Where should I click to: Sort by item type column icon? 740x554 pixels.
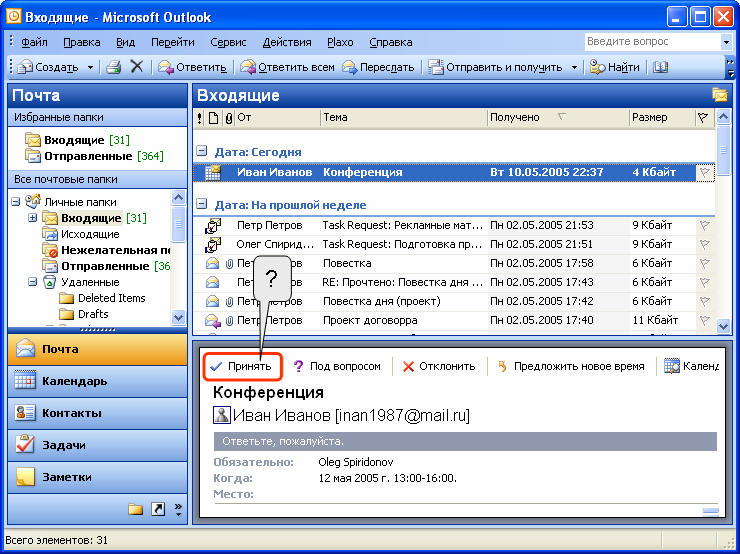point(213,118)
